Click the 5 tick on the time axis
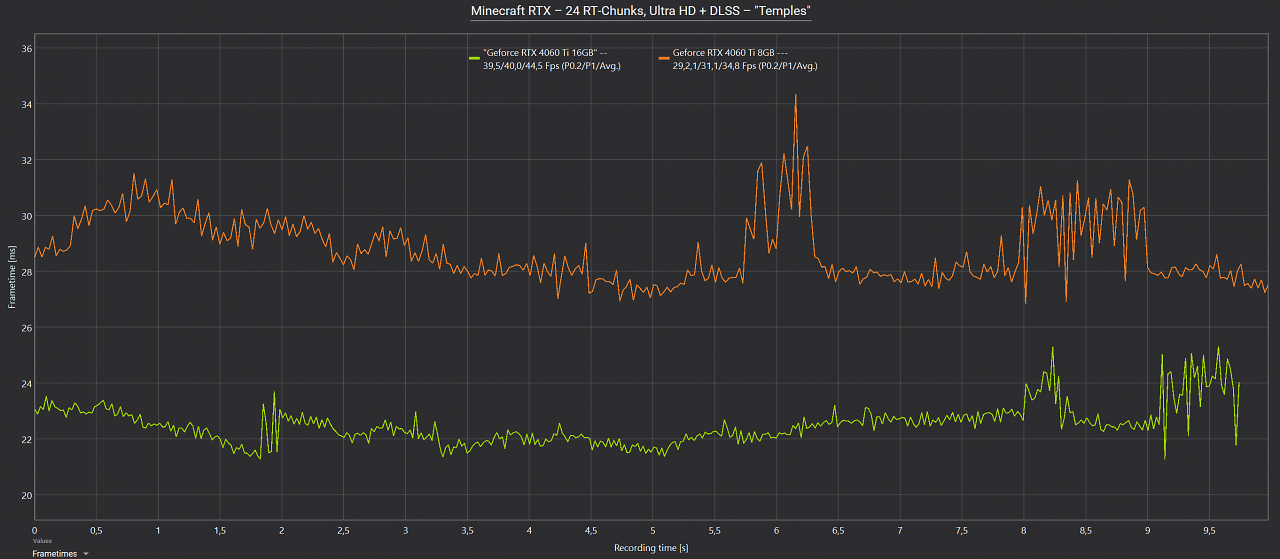Image resolution: width=1280 pixels, height=559 pixels. pos(653,529)
